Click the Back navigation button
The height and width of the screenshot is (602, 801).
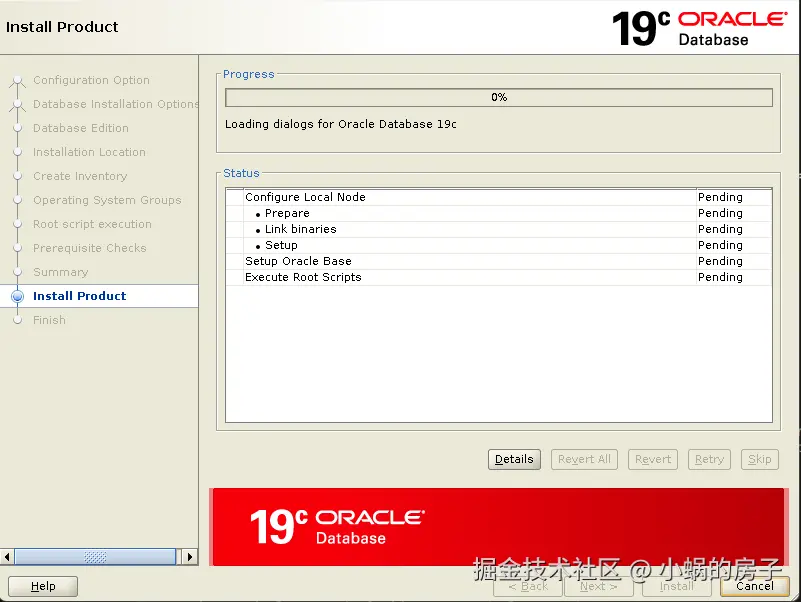tap(528, 586)
